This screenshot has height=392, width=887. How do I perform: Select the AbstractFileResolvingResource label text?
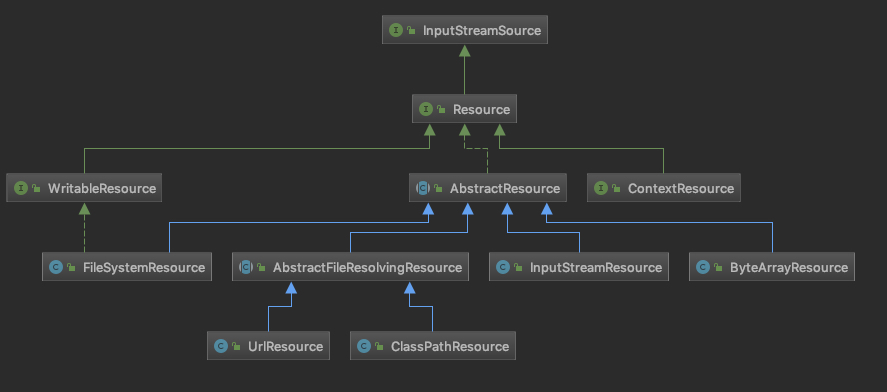[368, 268]
